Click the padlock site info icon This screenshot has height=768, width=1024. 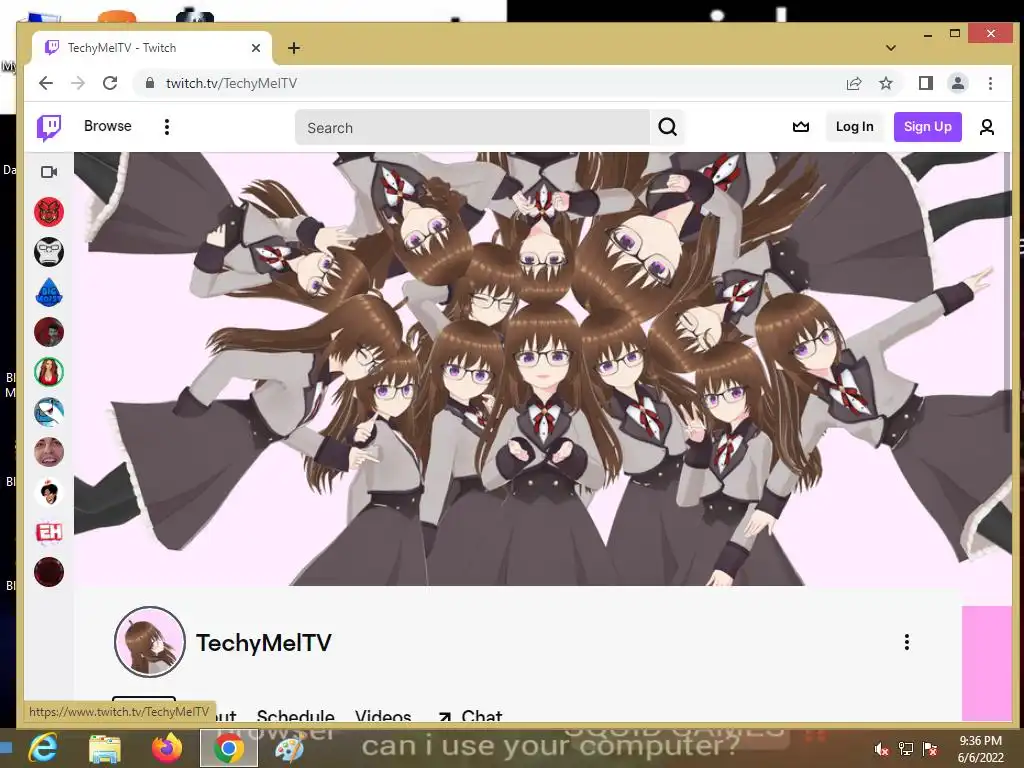pos(150,83)
